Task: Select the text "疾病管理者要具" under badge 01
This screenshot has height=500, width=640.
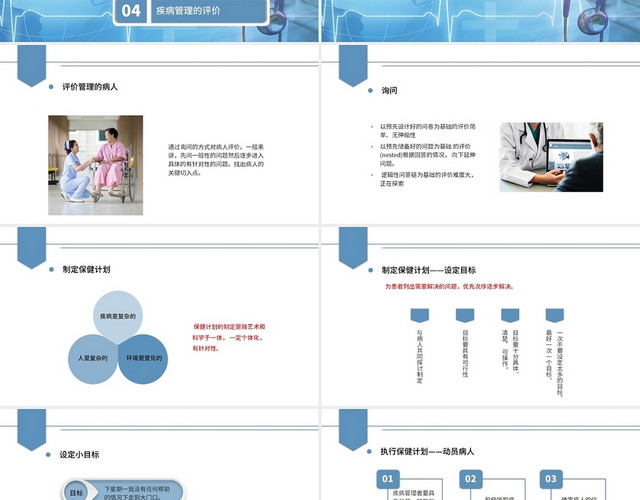Action: click(x=413, y=493)
